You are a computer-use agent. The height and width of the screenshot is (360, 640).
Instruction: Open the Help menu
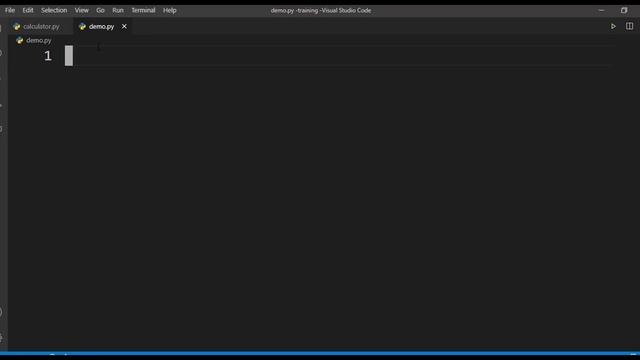[170, 10]
